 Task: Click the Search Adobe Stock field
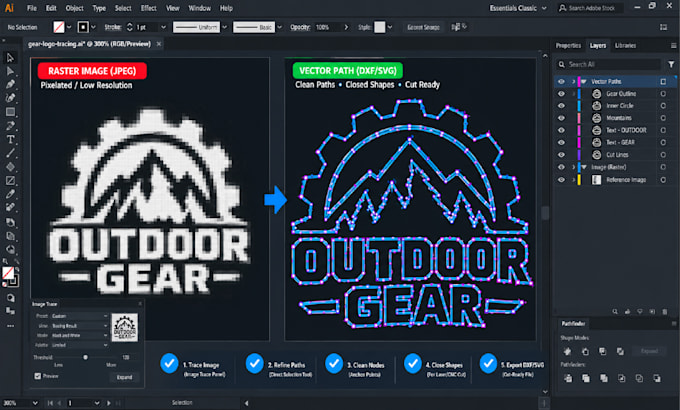591,8
